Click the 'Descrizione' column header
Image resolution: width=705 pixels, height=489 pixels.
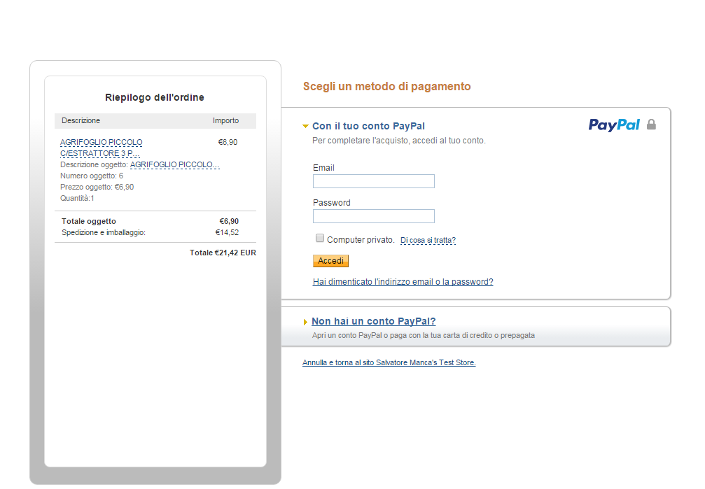click(81, 120)
